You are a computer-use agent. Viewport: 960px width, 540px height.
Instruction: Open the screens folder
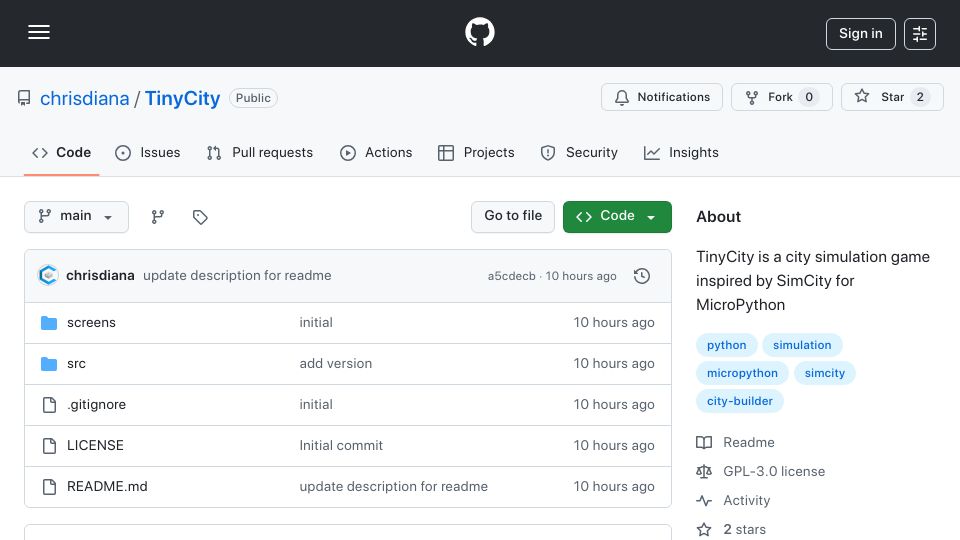[x=91, y=323]
